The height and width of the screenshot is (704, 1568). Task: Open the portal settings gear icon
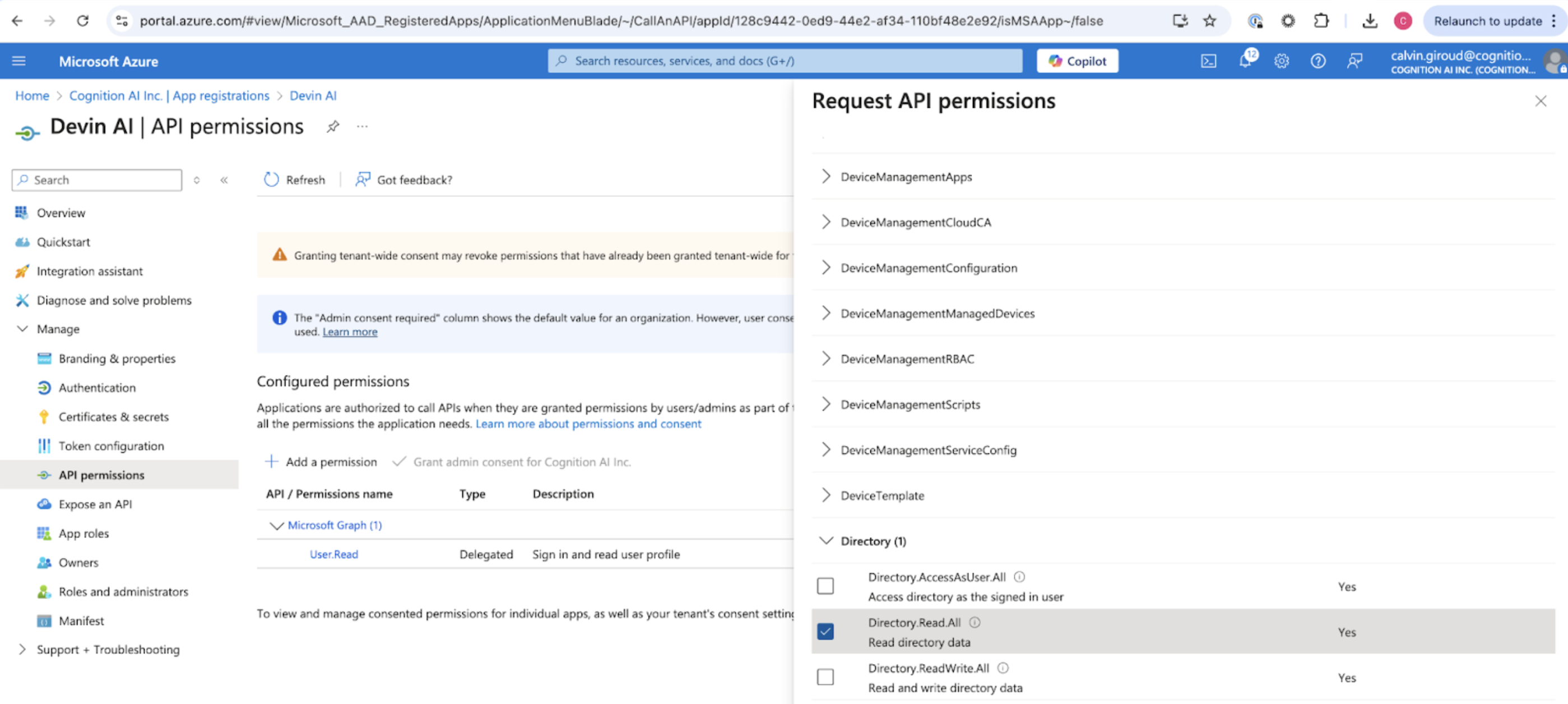pos(1281,61)
